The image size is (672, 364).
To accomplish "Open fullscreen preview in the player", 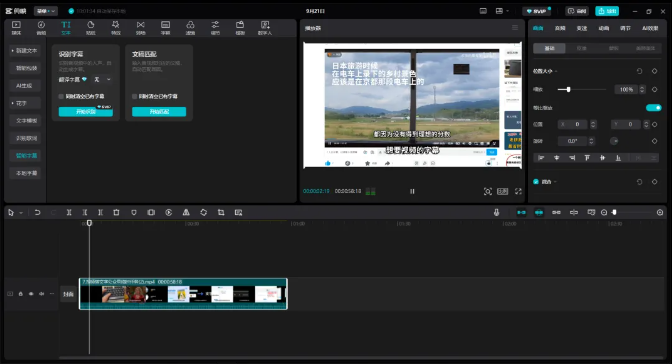I will click(x=518, y=191).
